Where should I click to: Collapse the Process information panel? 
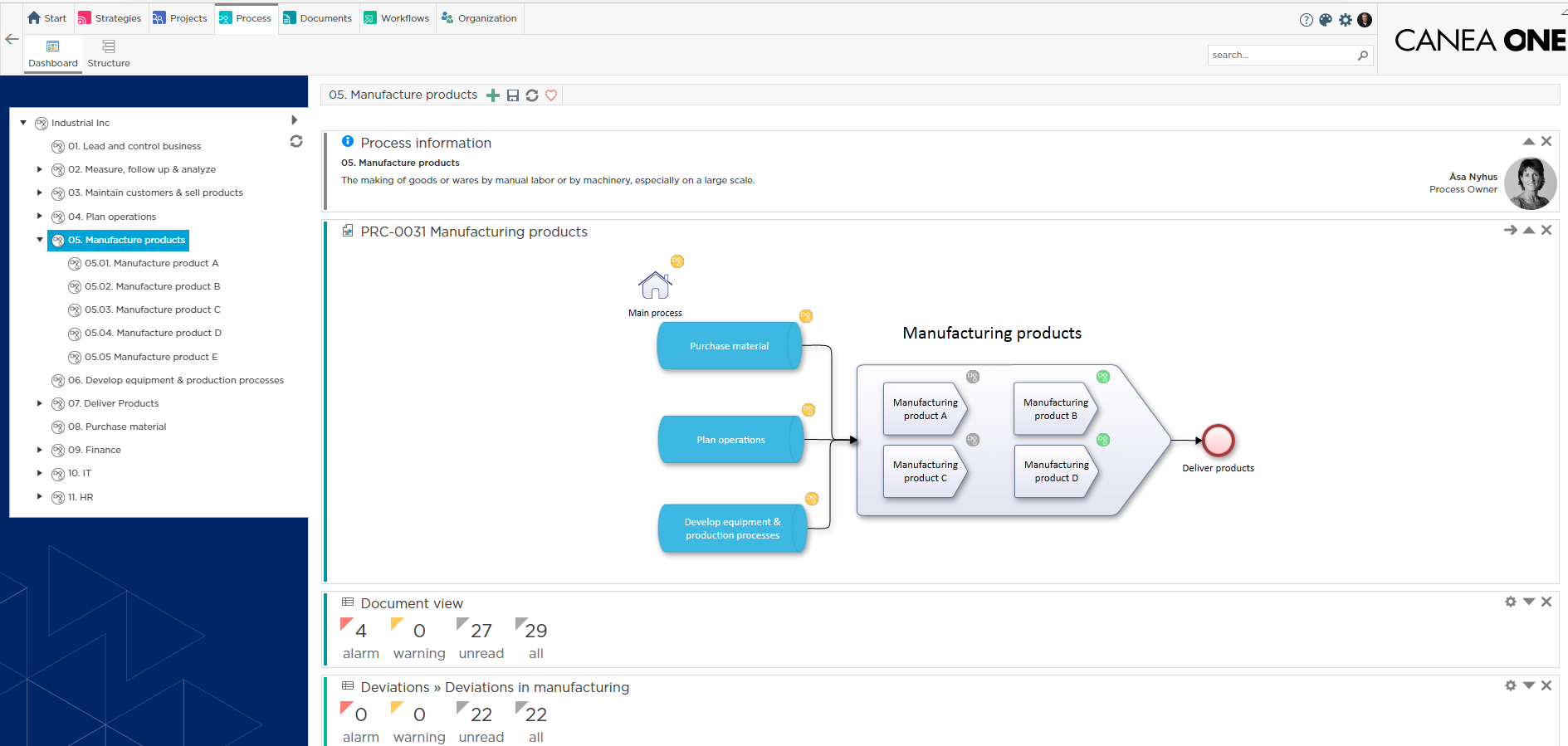(1528, 142)
